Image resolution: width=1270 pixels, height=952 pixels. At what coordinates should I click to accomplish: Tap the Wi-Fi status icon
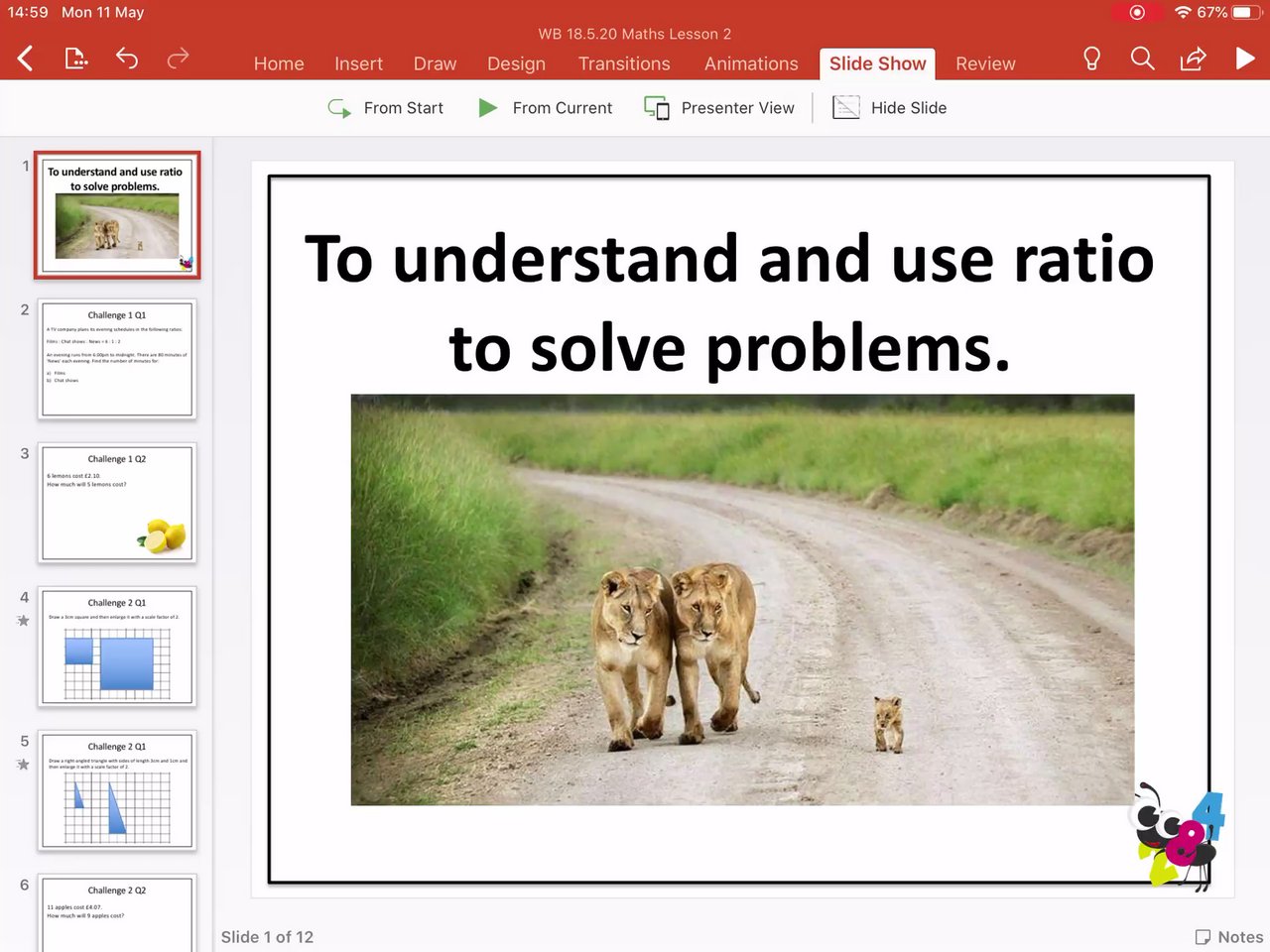[1182, 12]
